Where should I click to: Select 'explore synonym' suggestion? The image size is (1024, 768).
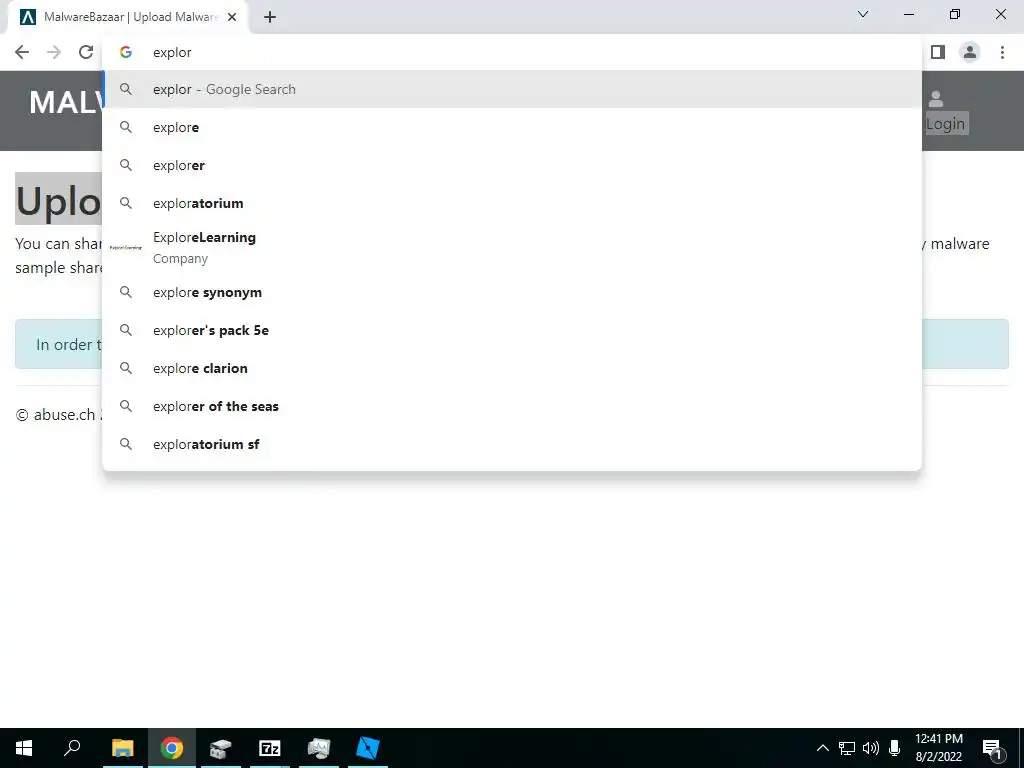point(512,293)
